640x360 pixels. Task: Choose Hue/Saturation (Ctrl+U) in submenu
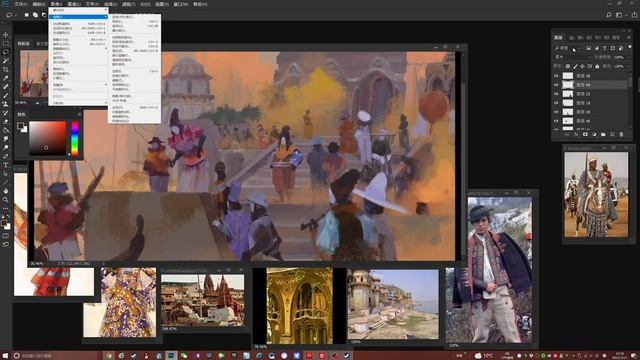[x=135, y=42]
